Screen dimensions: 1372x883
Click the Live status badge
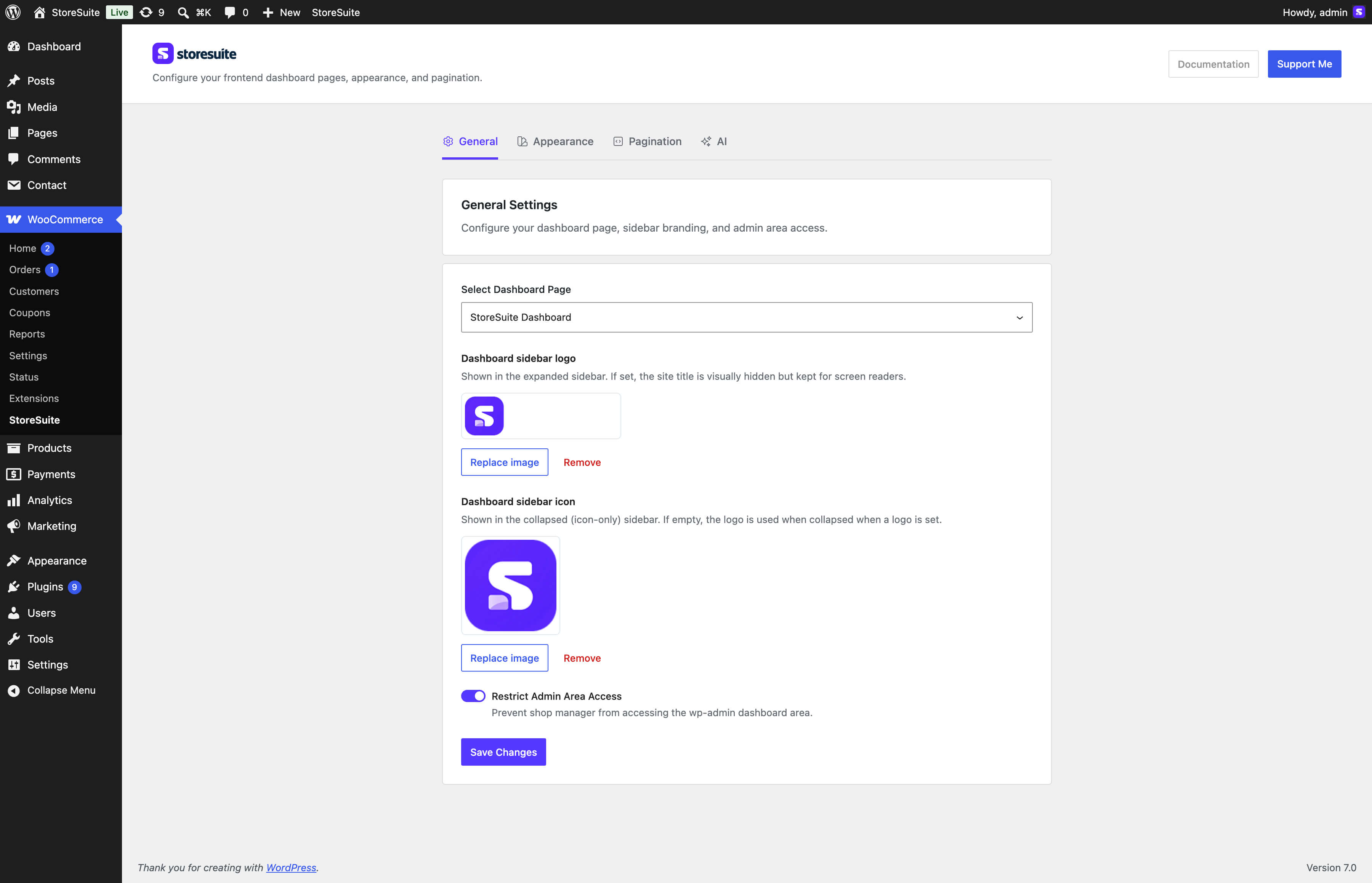click(x=119, y=12)
